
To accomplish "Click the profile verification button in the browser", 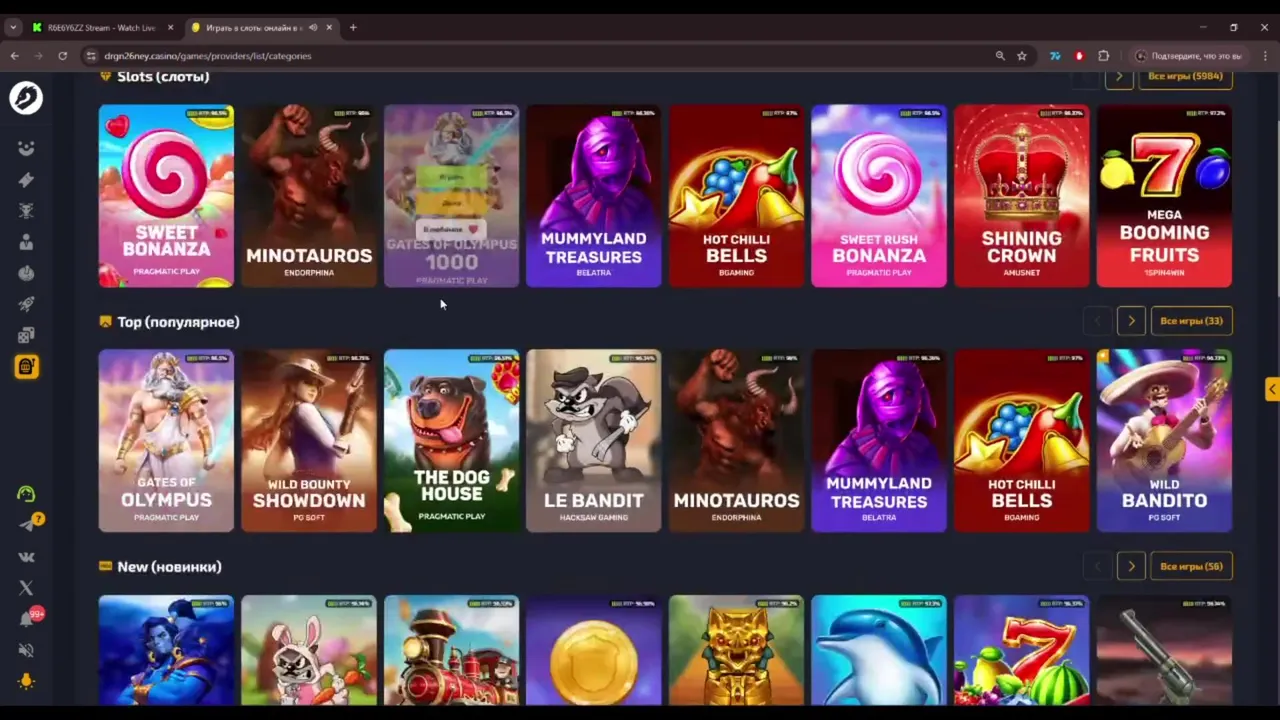I will 1189,56.
